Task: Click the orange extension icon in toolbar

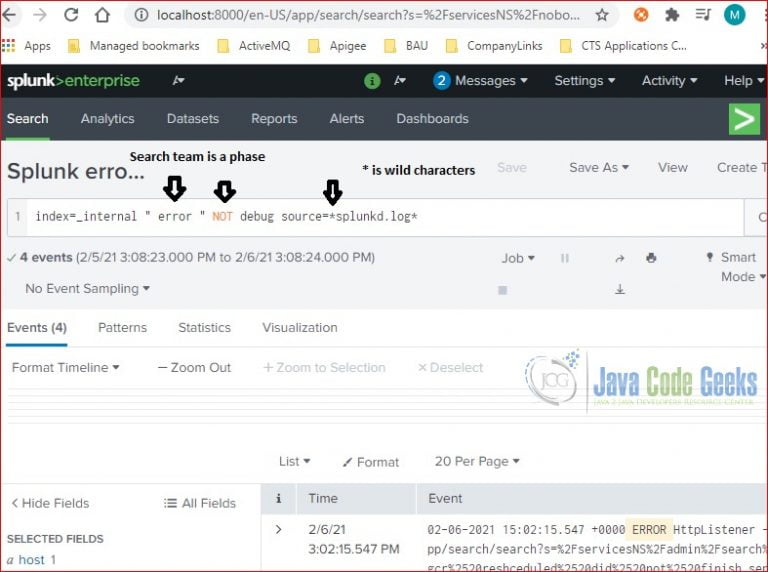Action: pos(641,15)
